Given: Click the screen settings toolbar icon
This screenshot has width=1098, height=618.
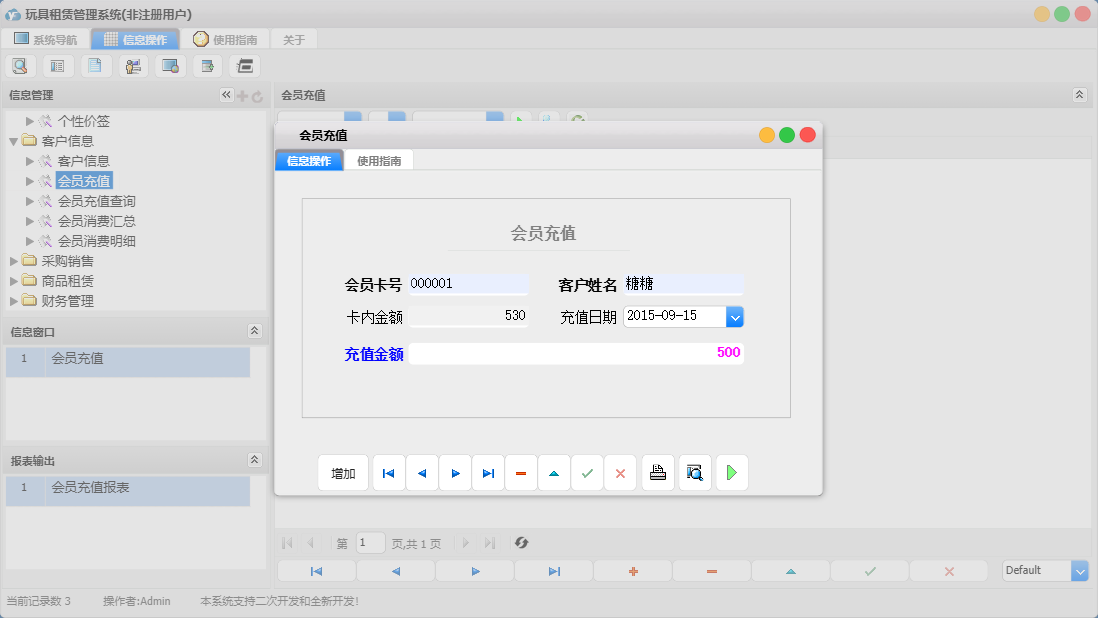Looking at the screenshot, I should tap(169, 65).
